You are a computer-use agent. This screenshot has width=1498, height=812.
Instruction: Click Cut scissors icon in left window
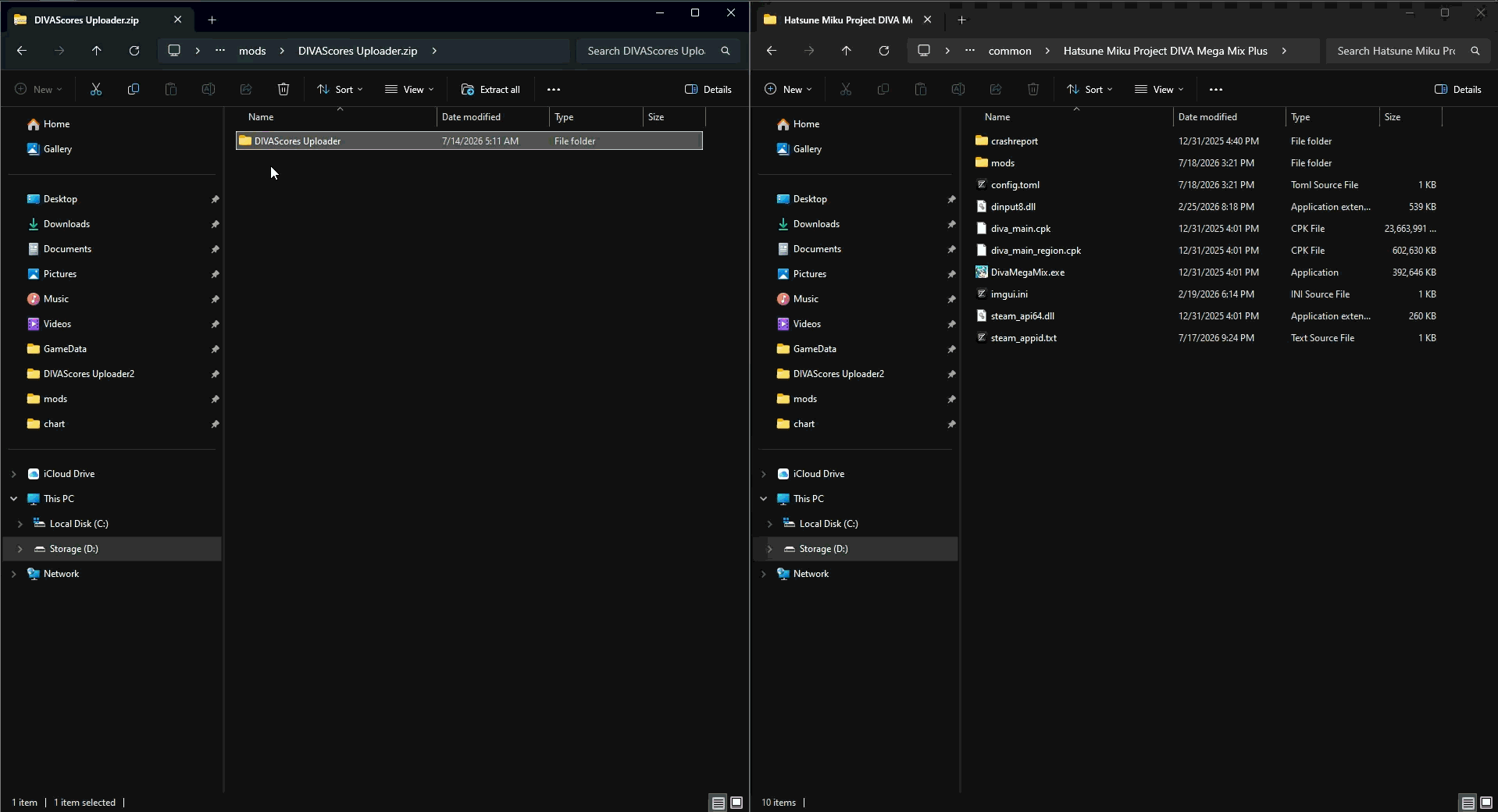(96, 90)
